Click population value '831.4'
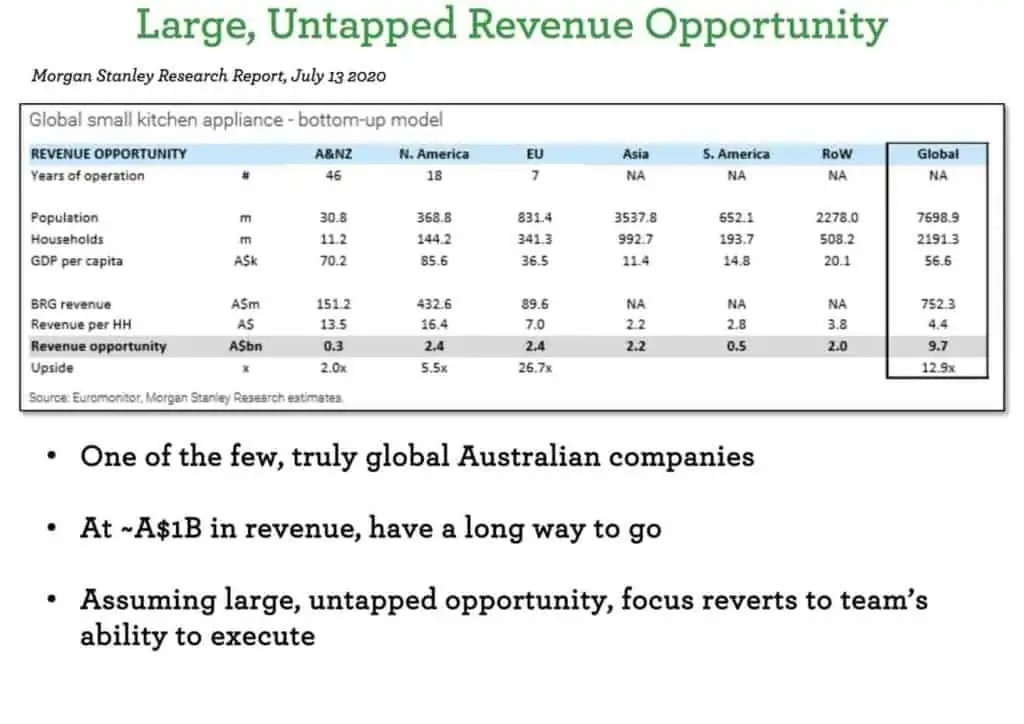 535,217
